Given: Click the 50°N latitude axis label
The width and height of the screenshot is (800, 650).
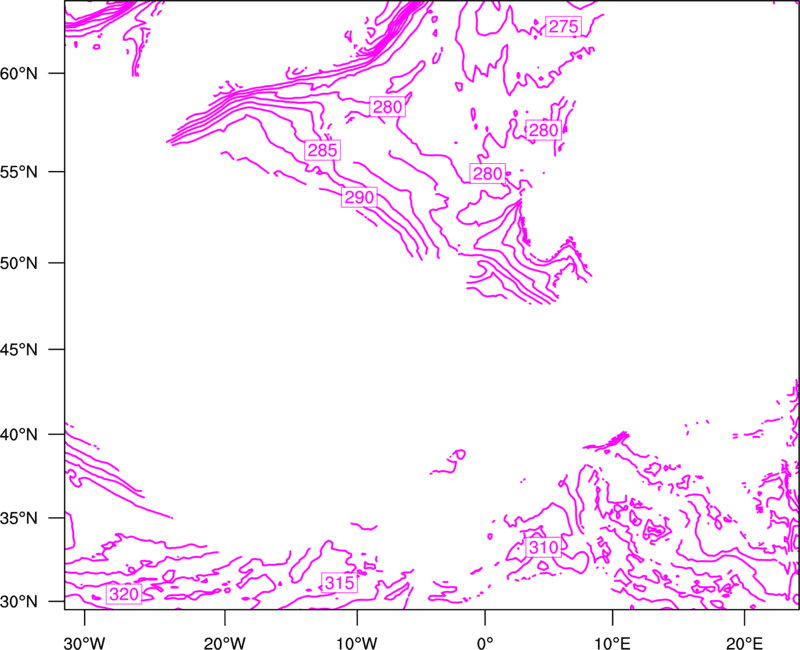Looking at the screenshot, I should point(19,263).
